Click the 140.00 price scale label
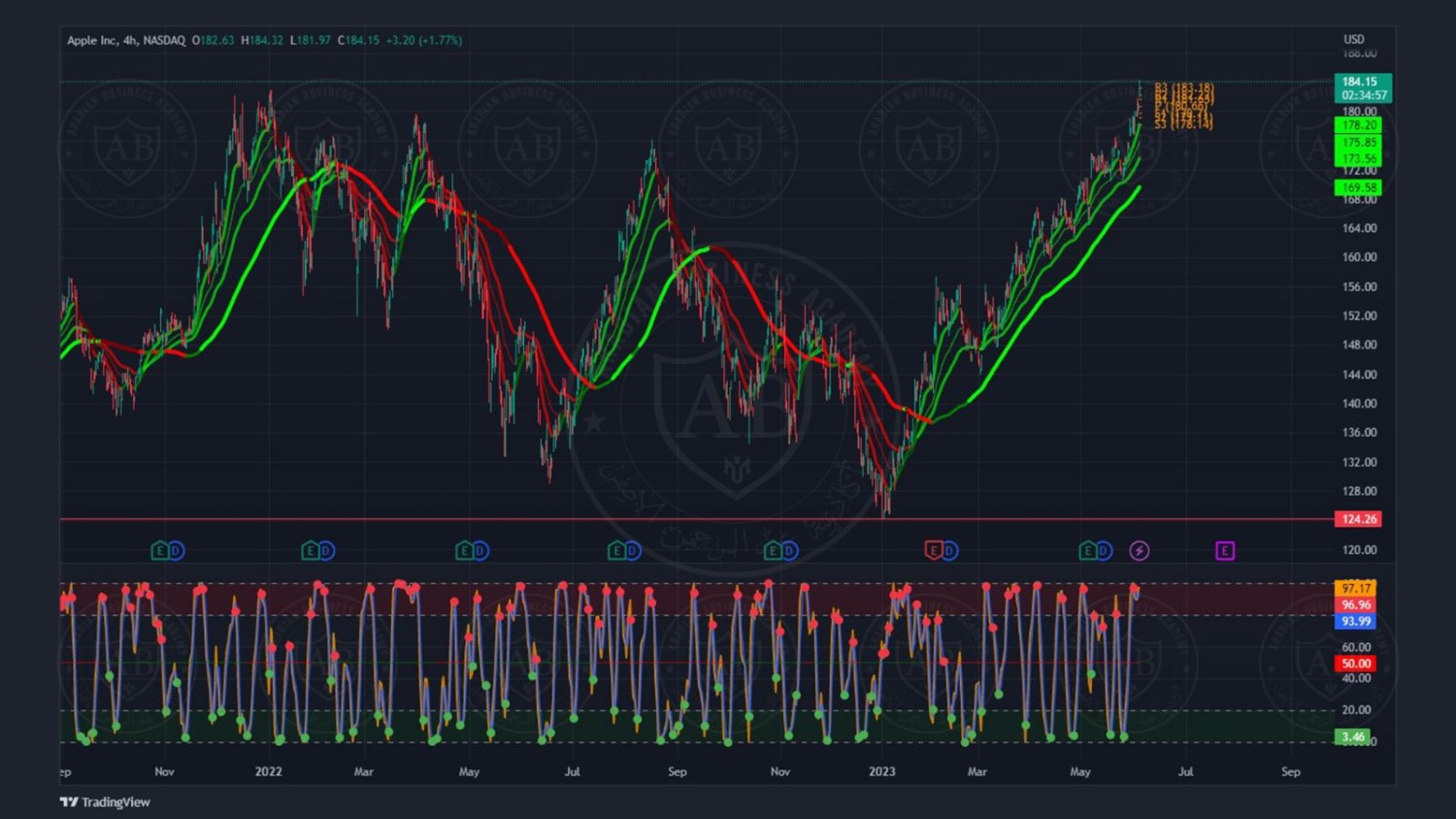The image size is (1456, 819). pyautogui.click(x=1359, y=404)
